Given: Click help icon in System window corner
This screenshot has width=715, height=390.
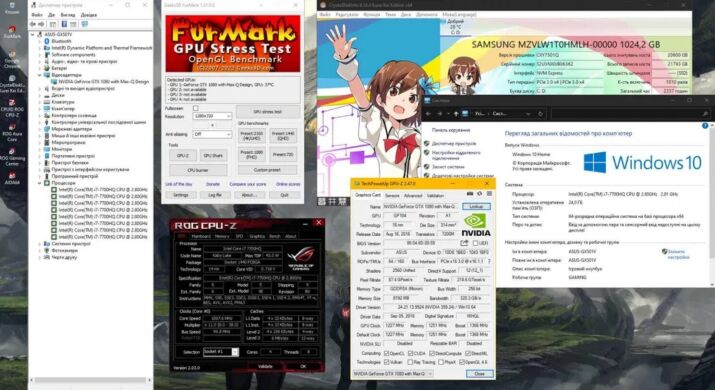Looking at the screenshot, I should click(x=705, y=125).
